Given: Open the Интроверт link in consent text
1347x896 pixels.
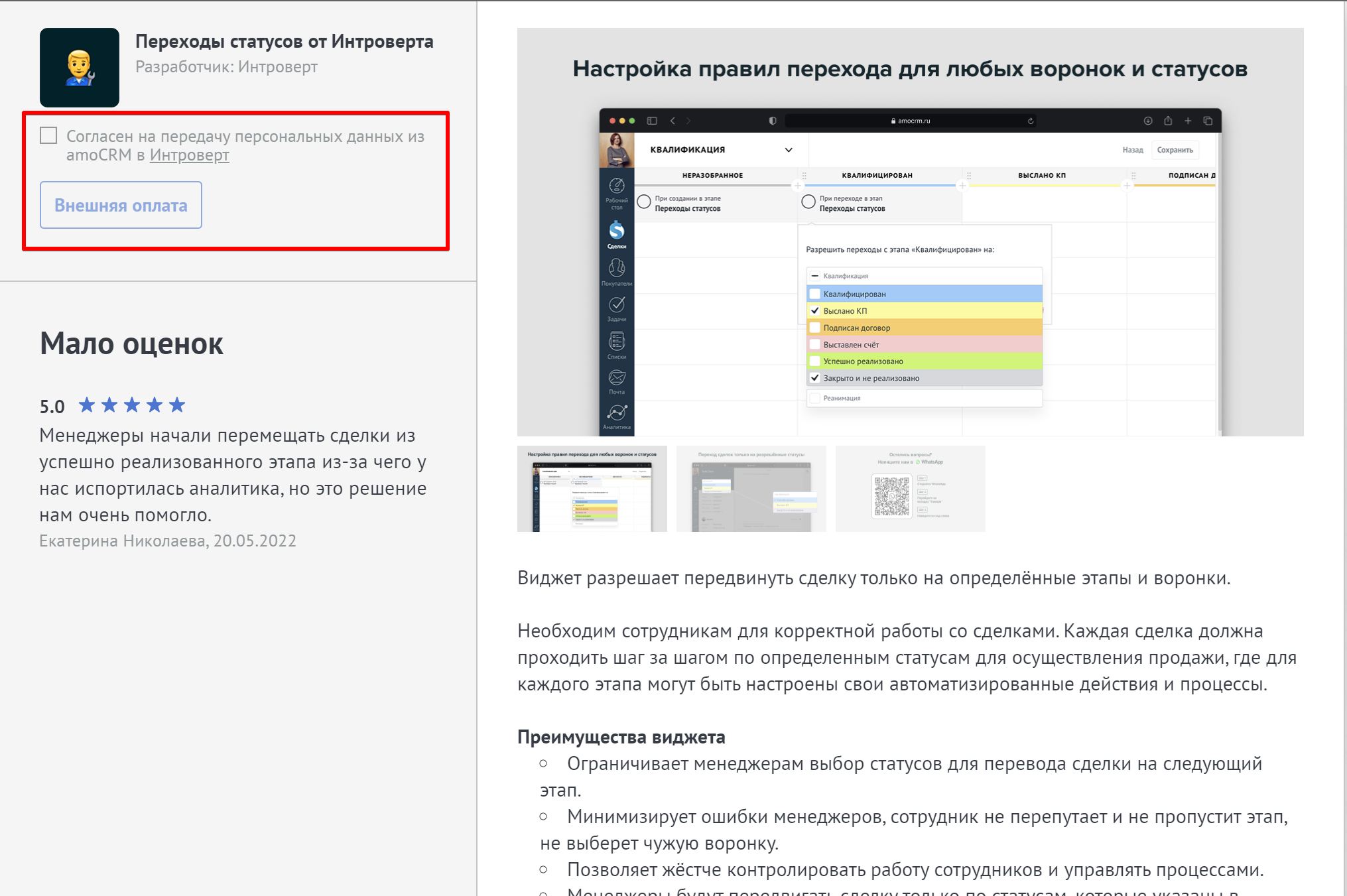Looking at the screenshot, I should pos(189,155).
